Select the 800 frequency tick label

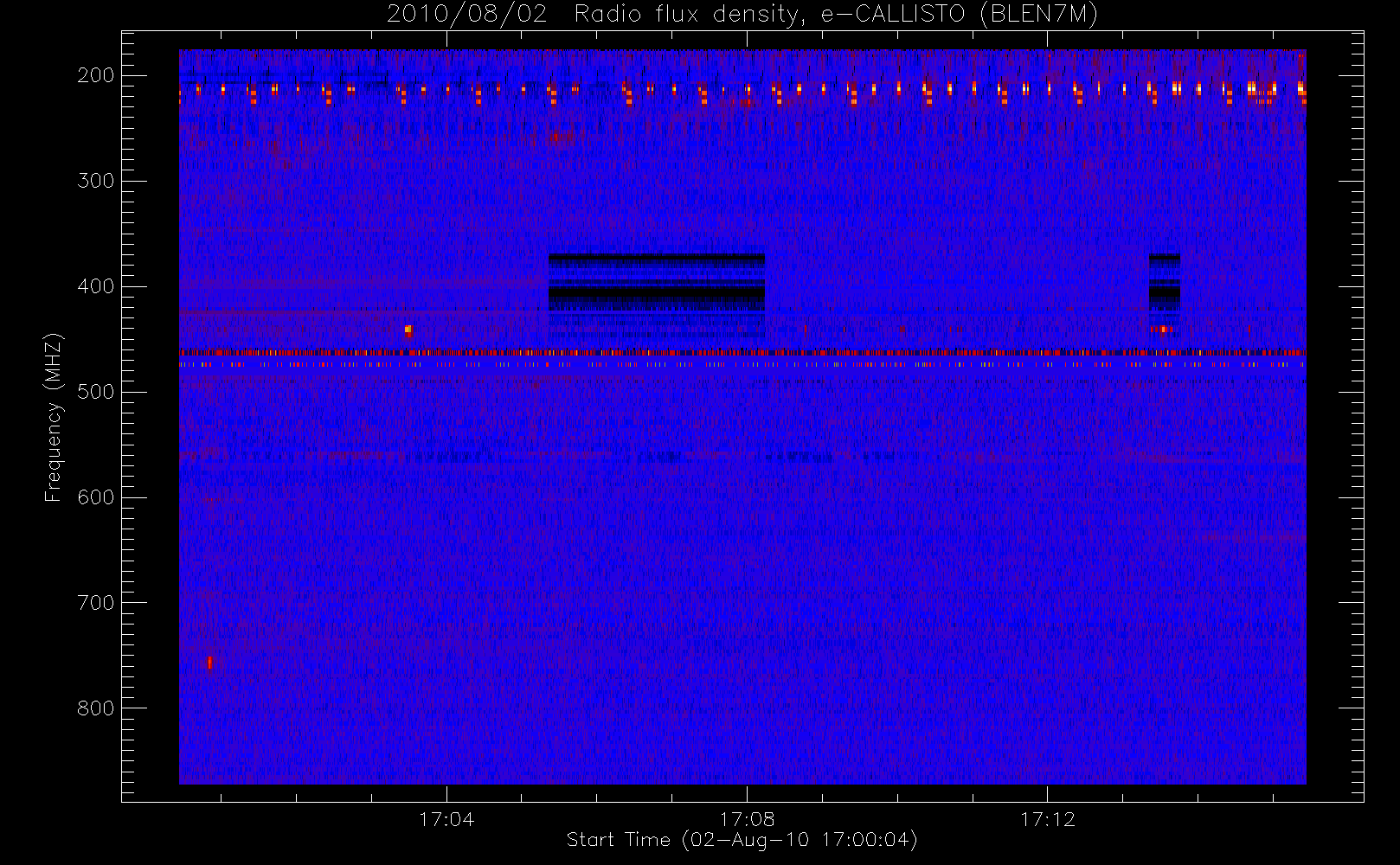tap(96, 708)
